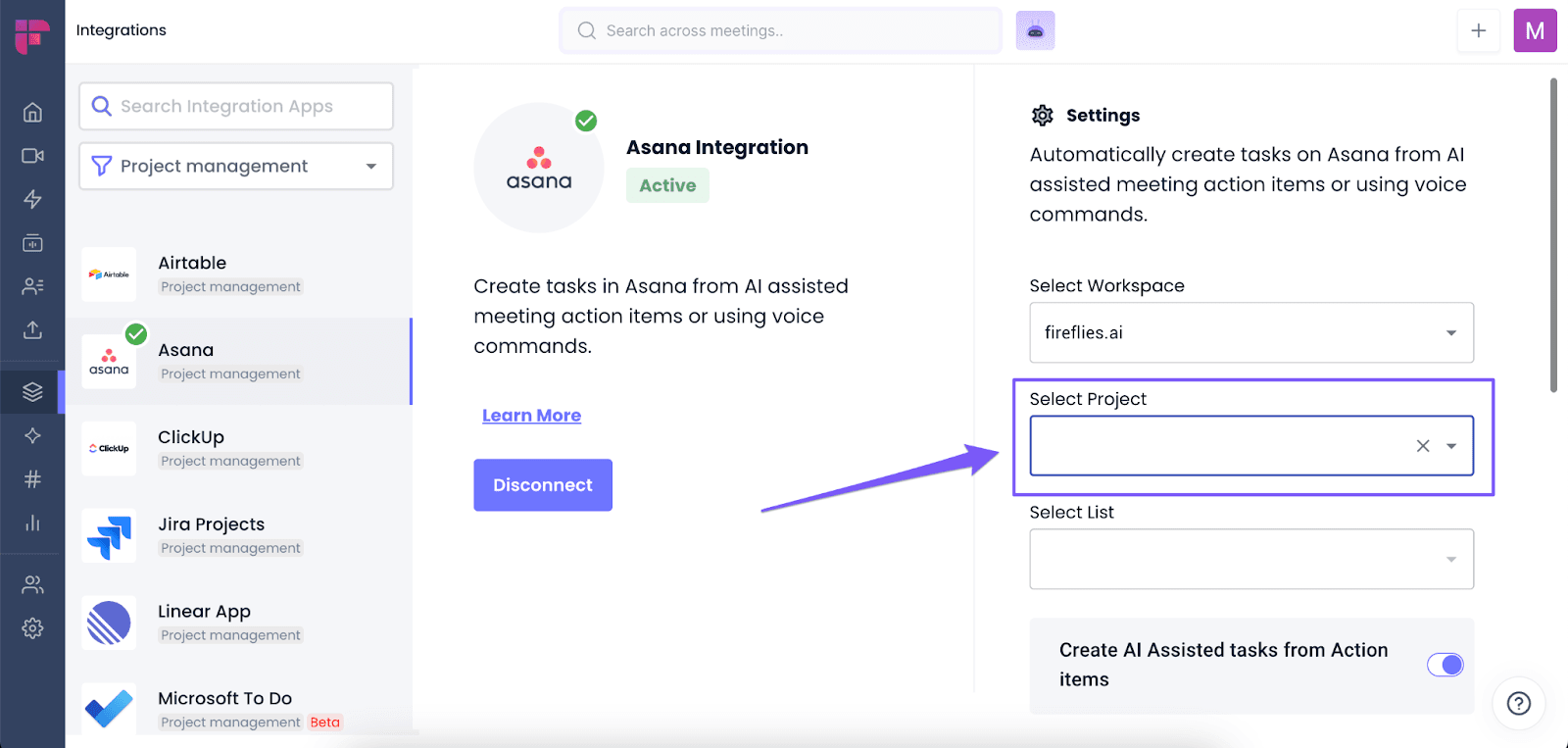Clear the Select Project field with X

coord(1423,446)
